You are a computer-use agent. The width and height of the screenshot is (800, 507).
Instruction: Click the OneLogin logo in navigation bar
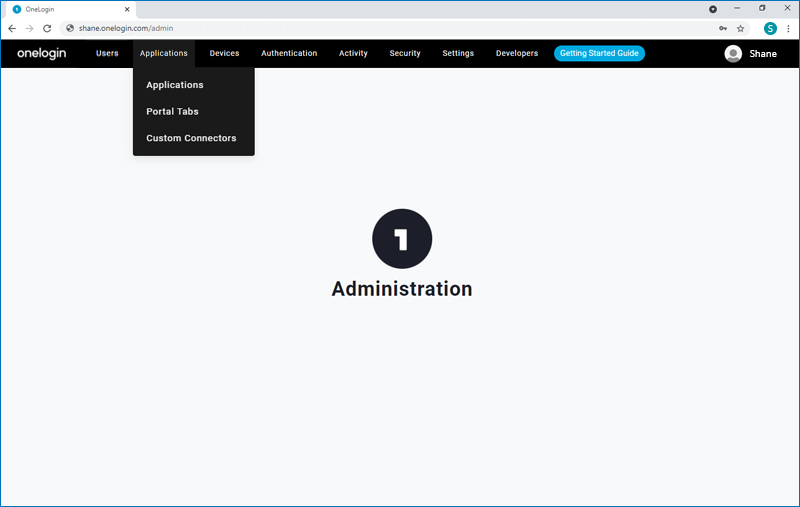(41, 53)
